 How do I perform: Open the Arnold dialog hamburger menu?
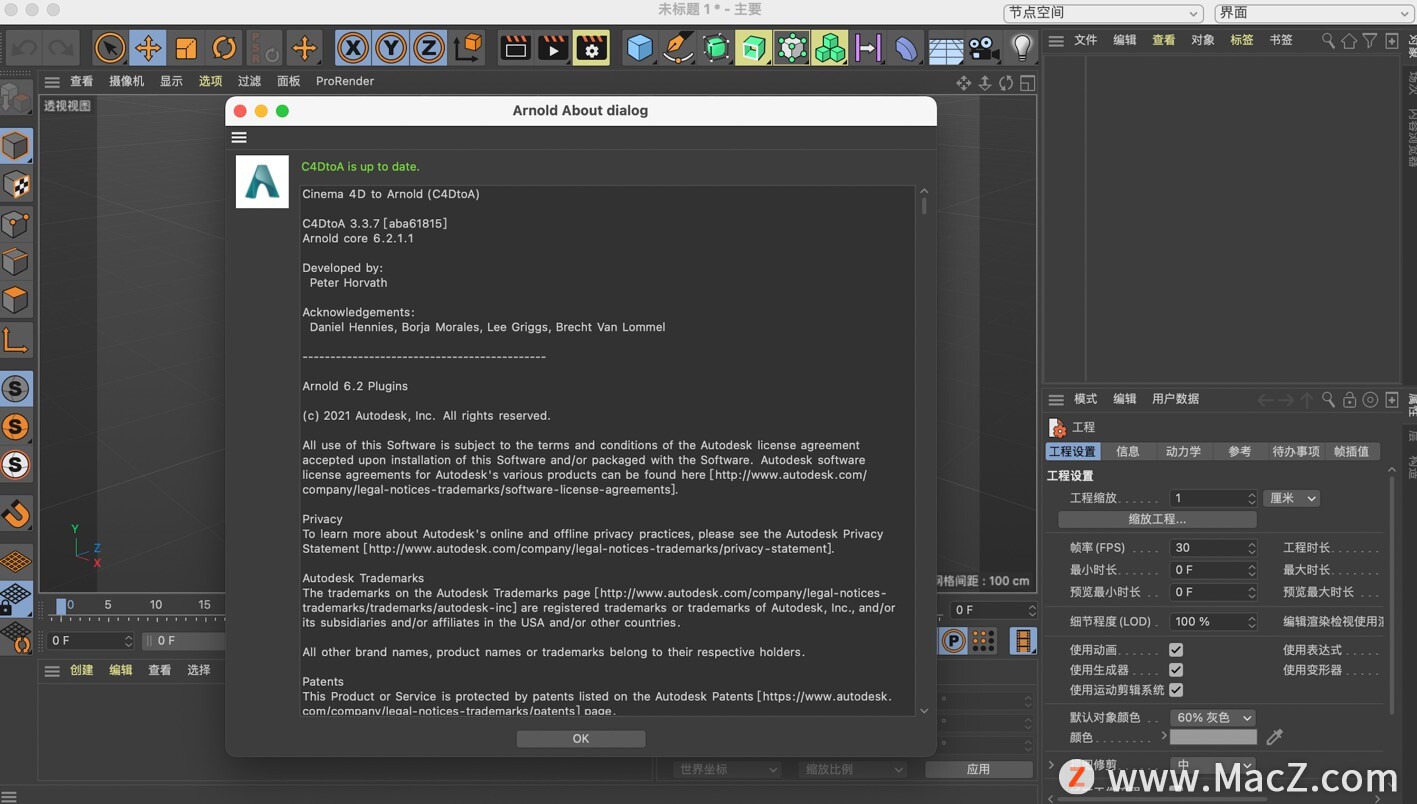click(x=239, y=137)
